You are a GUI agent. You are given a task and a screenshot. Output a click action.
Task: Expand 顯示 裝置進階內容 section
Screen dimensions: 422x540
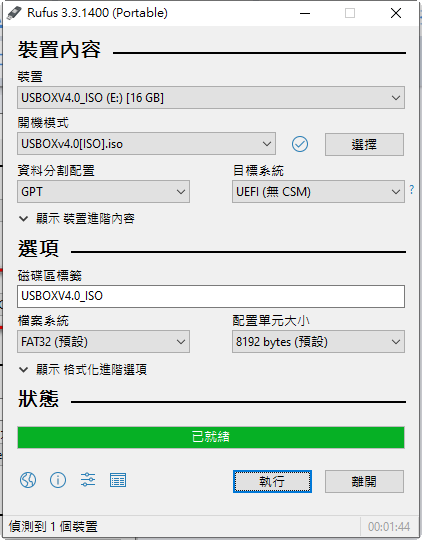click(x=76, y=219)
